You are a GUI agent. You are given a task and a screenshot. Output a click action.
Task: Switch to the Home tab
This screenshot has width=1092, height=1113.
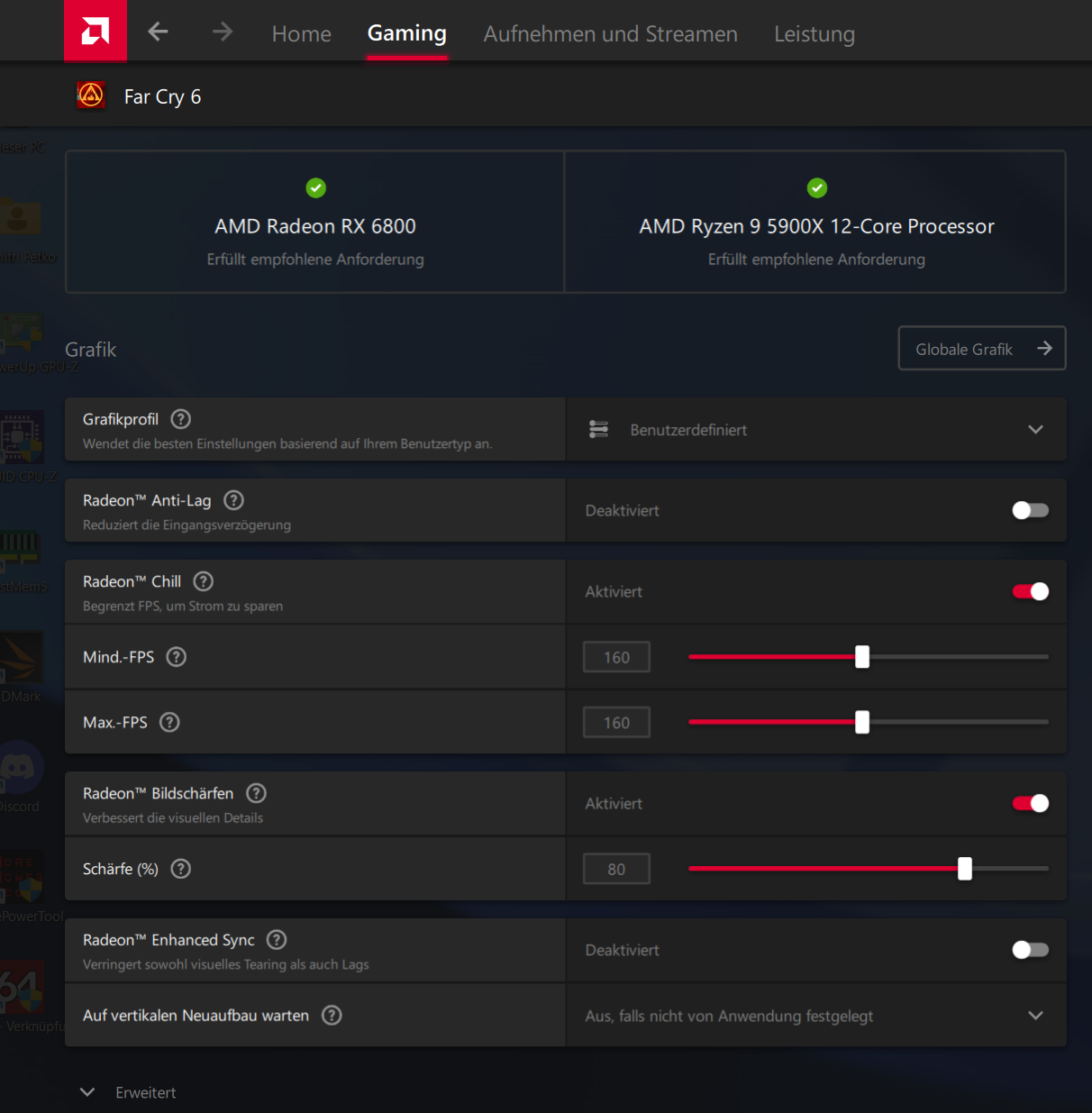[302, 33]
